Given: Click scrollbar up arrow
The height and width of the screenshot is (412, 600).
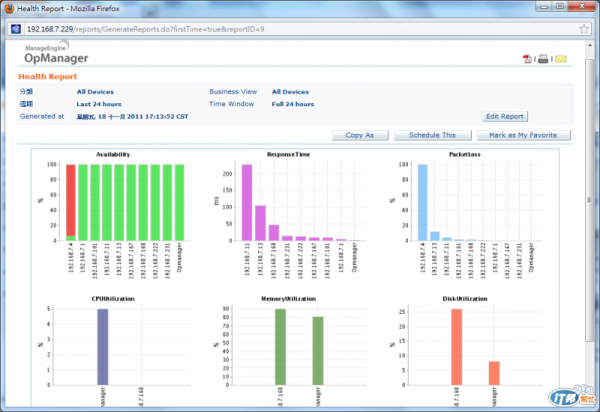Looking at the screenshot, I should [x=590, y=46].
